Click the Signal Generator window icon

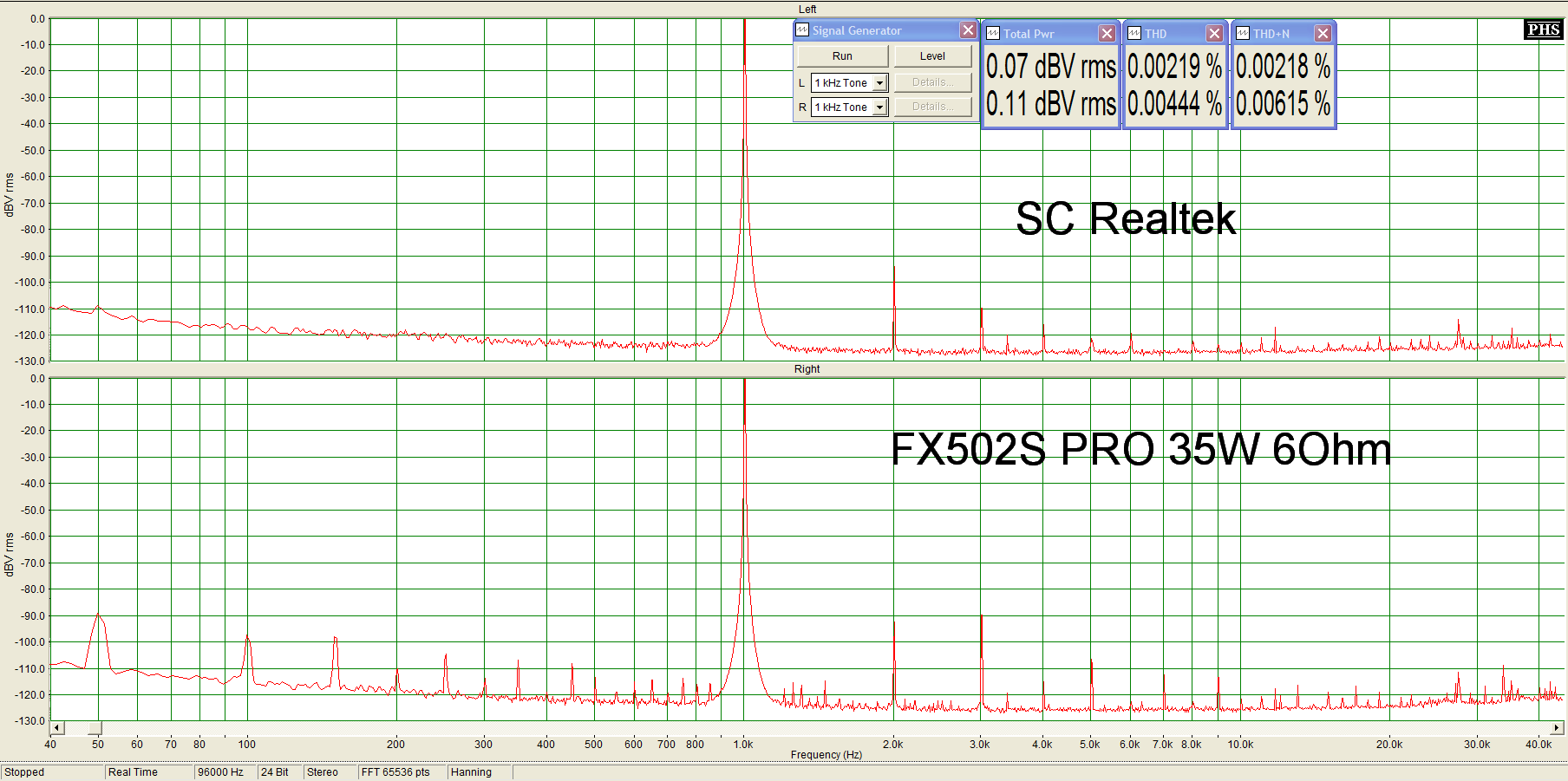[802, 30]
